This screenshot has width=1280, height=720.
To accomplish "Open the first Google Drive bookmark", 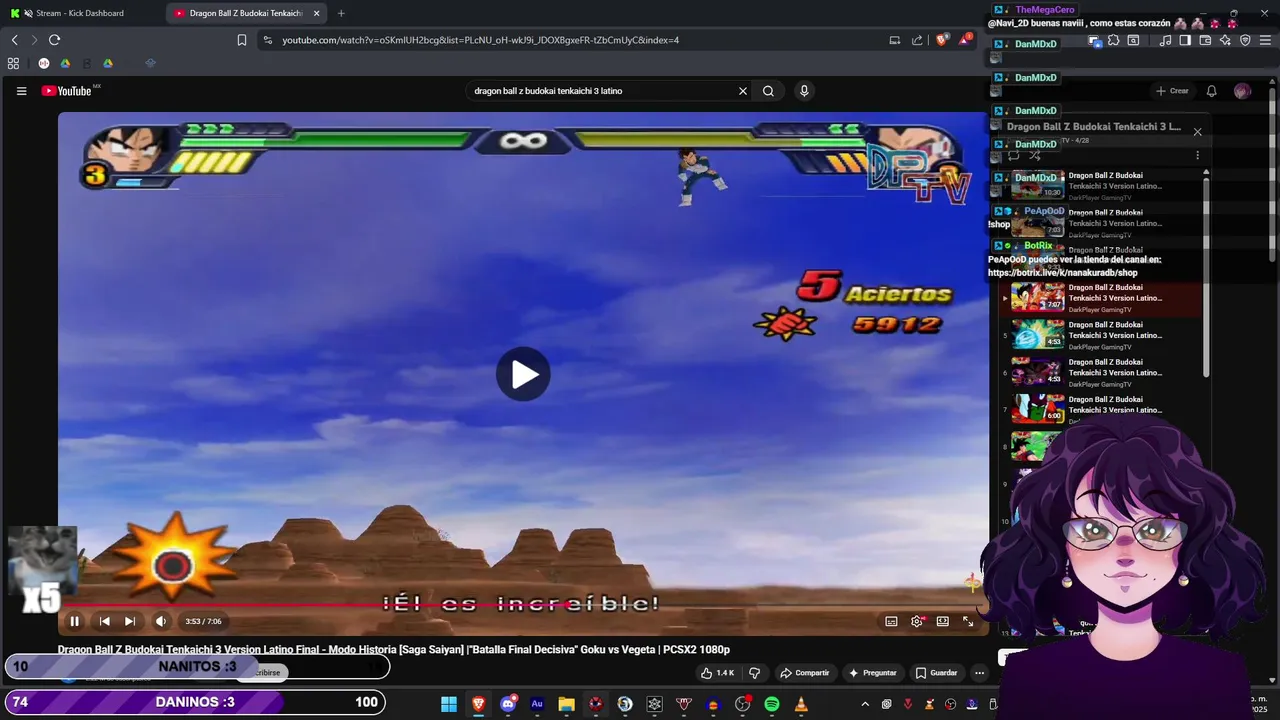I will pos(65,63).
